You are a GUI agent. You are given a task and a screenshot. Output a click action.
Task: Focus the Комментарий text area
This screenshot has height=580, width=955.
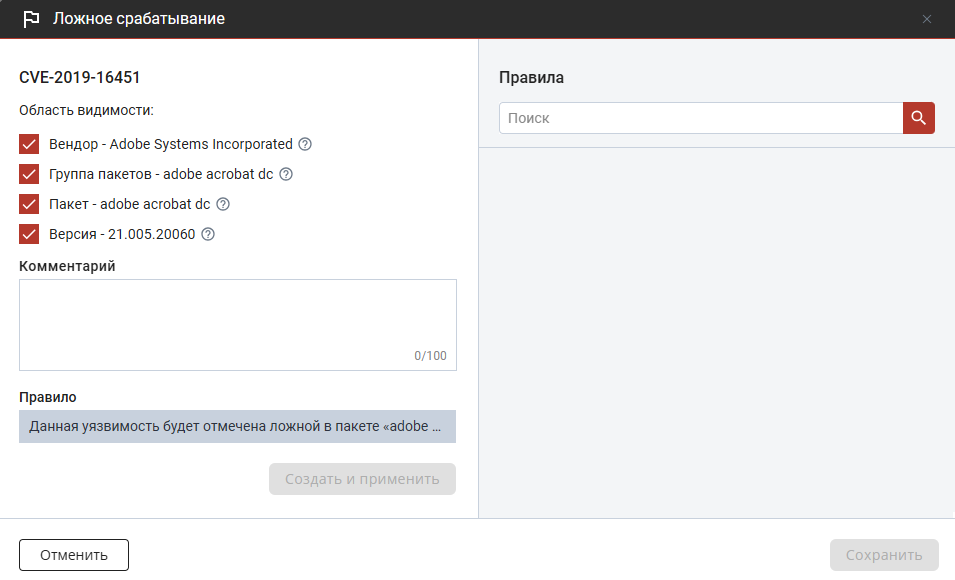pos(237,315)
